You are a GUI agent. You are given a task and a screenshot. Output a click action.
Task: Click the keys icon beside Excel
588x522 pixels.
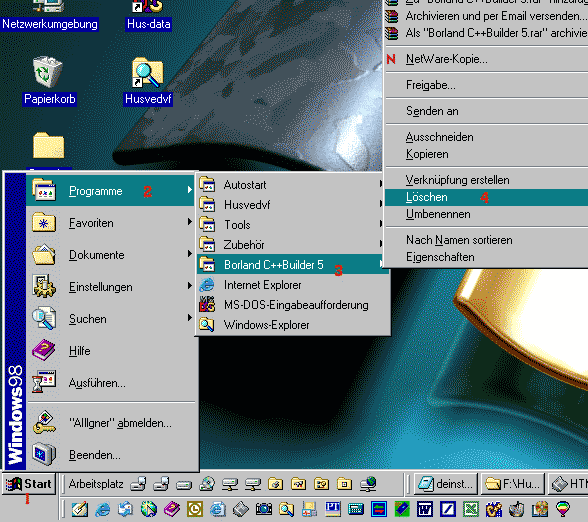[x=494, y=509]
